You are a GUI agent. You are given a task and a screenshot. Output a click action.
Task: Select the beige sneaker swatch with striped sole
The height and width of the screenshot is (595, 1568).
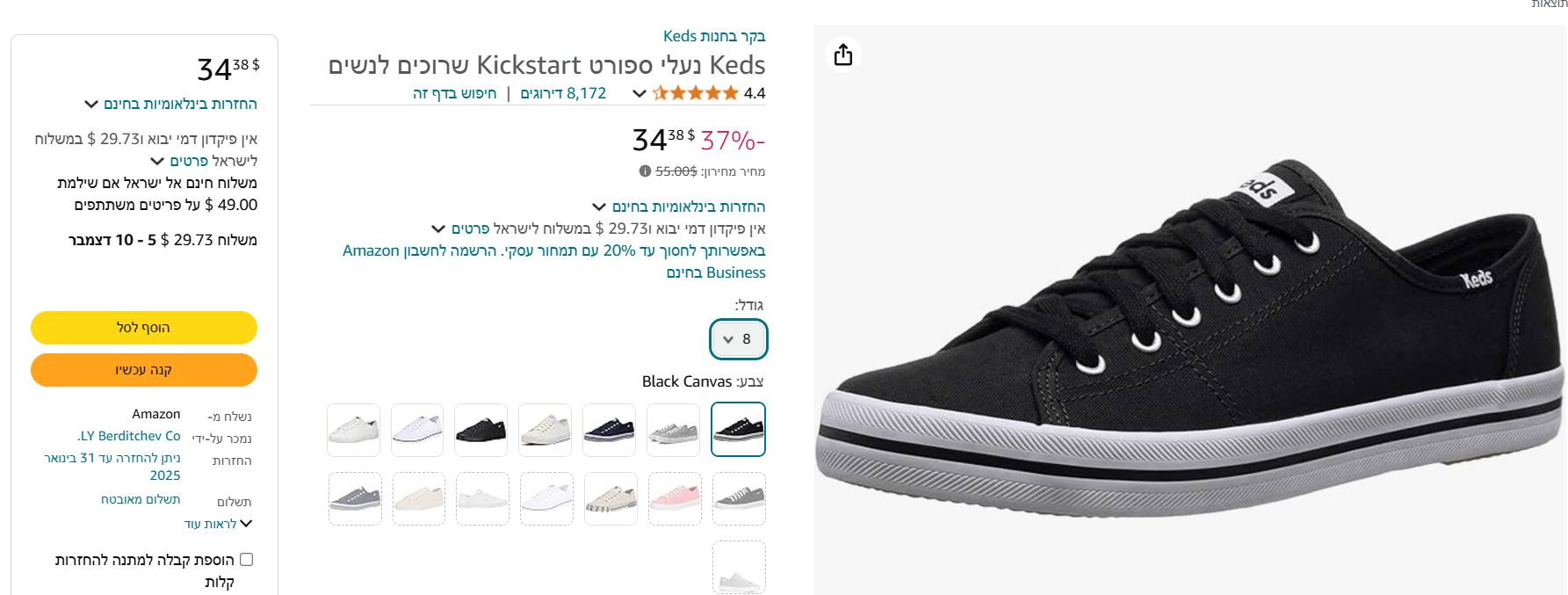coord(611,499)
